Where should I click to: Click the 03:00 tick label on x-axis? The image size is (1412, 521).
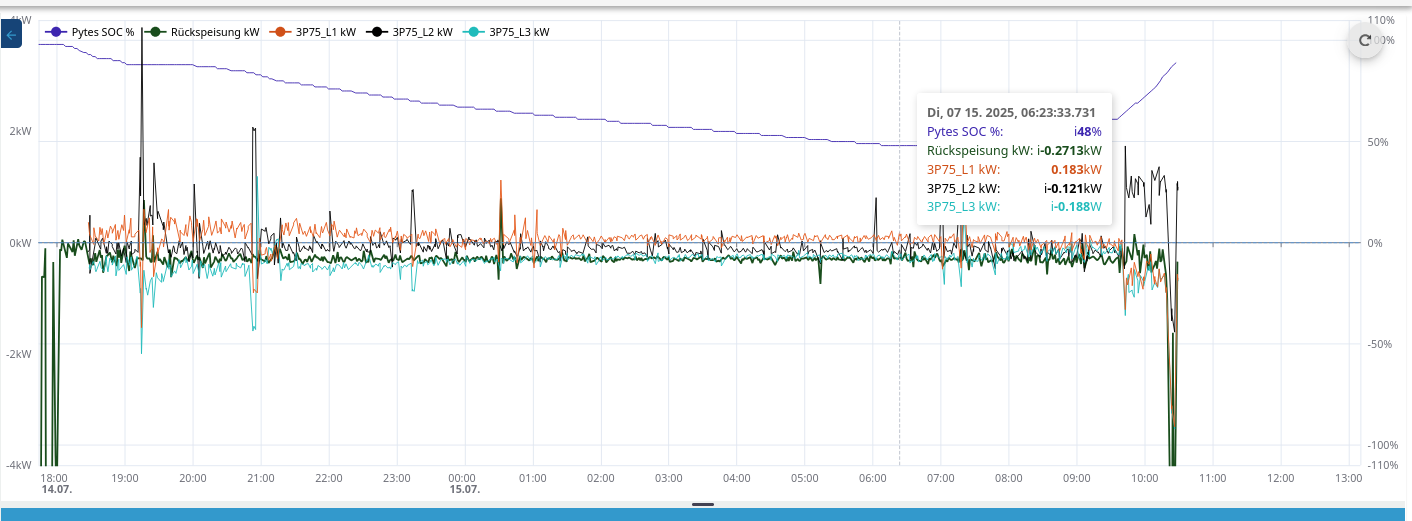tap(668, 478)
